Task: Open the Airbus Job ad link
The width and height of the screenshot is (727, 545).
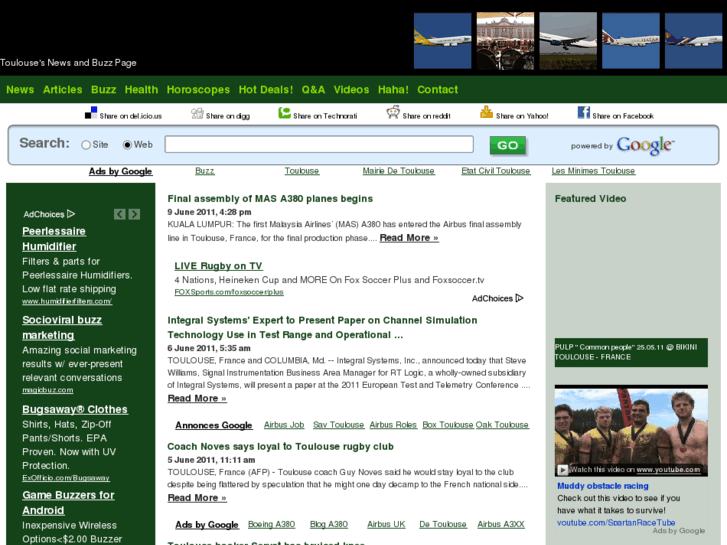Action: (284, 424)
